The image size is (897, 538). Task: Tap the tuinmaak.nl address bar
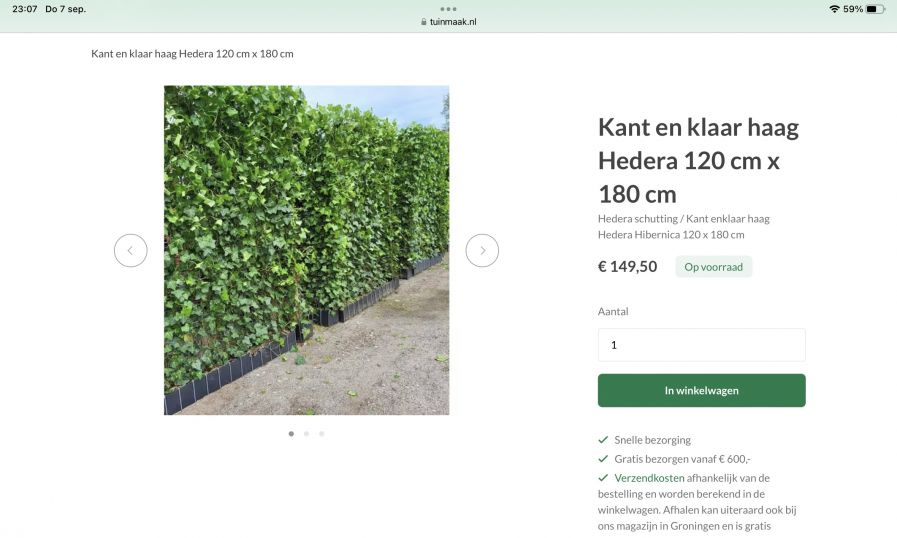click(448, 22)
